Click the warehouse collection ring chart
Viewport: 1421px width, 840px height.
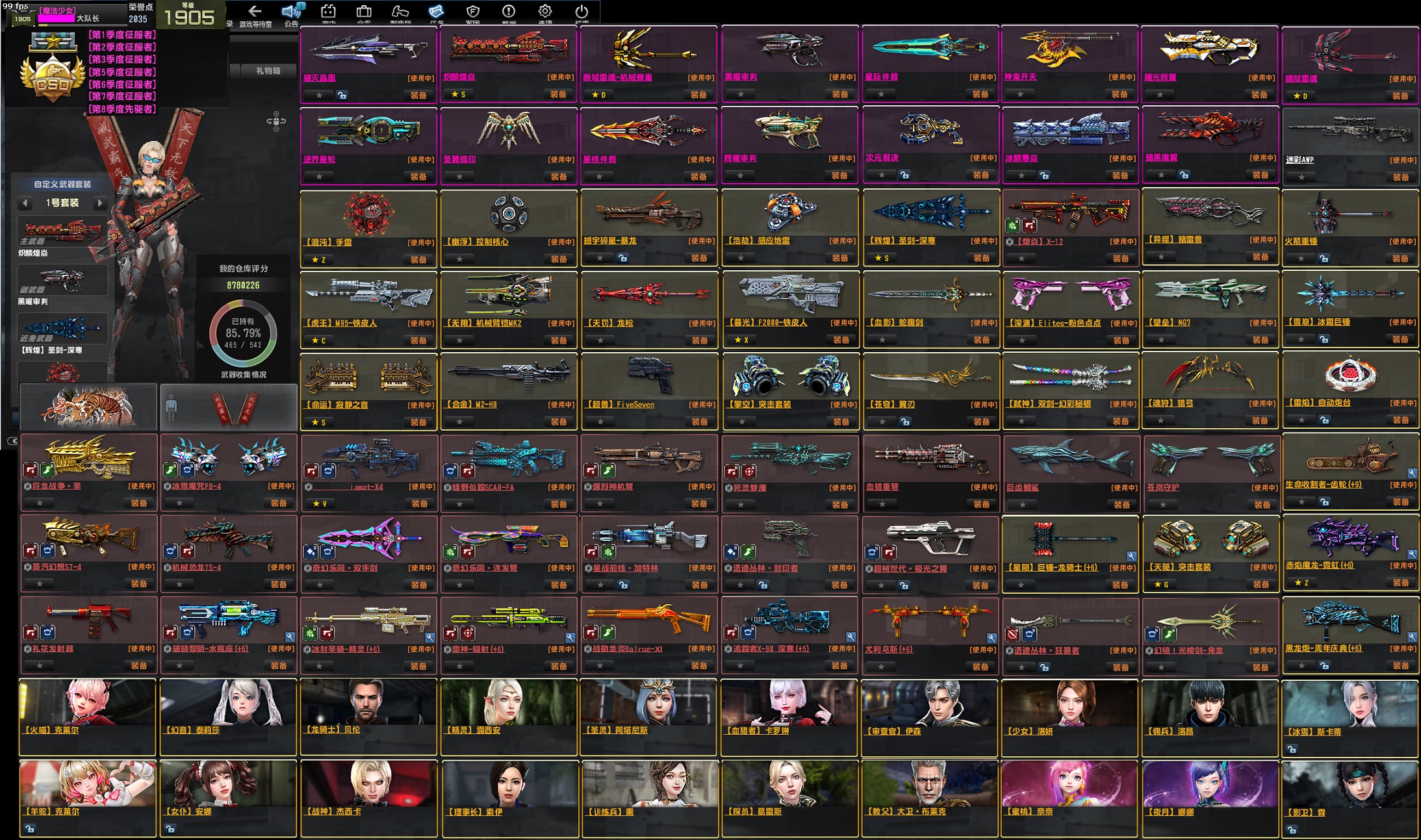click(243, 333)
